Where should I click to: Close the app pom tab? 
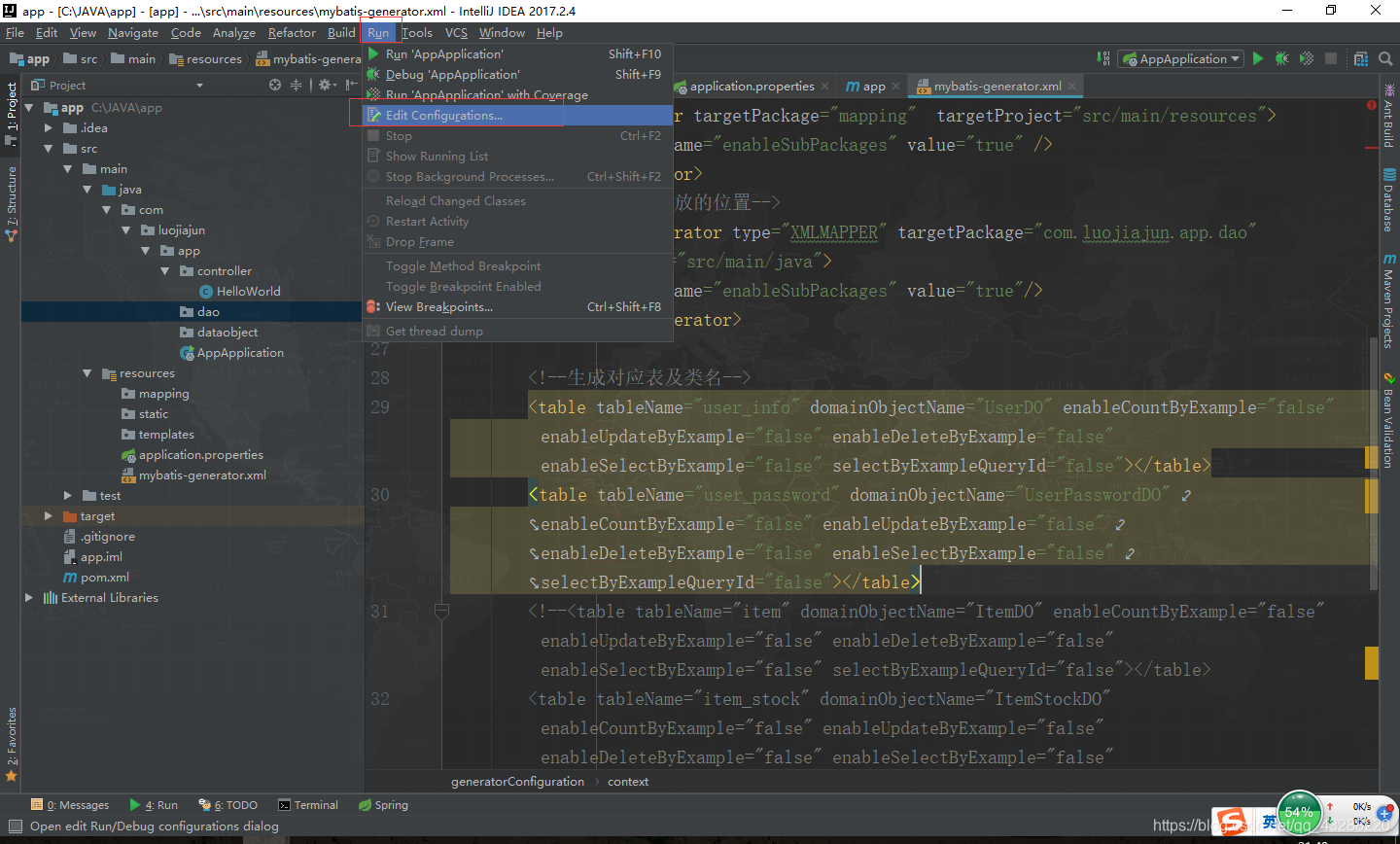[895, 87]
